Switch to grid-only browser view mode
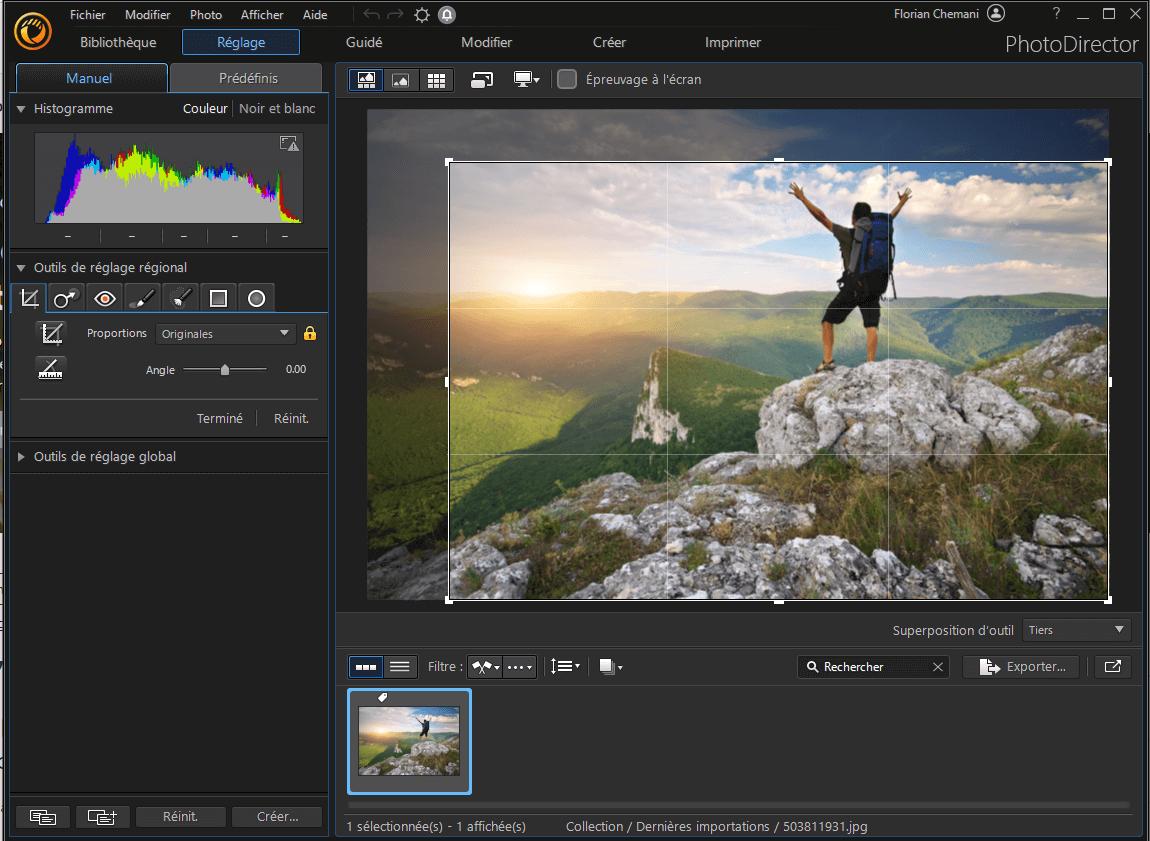 tap(436, 80)
